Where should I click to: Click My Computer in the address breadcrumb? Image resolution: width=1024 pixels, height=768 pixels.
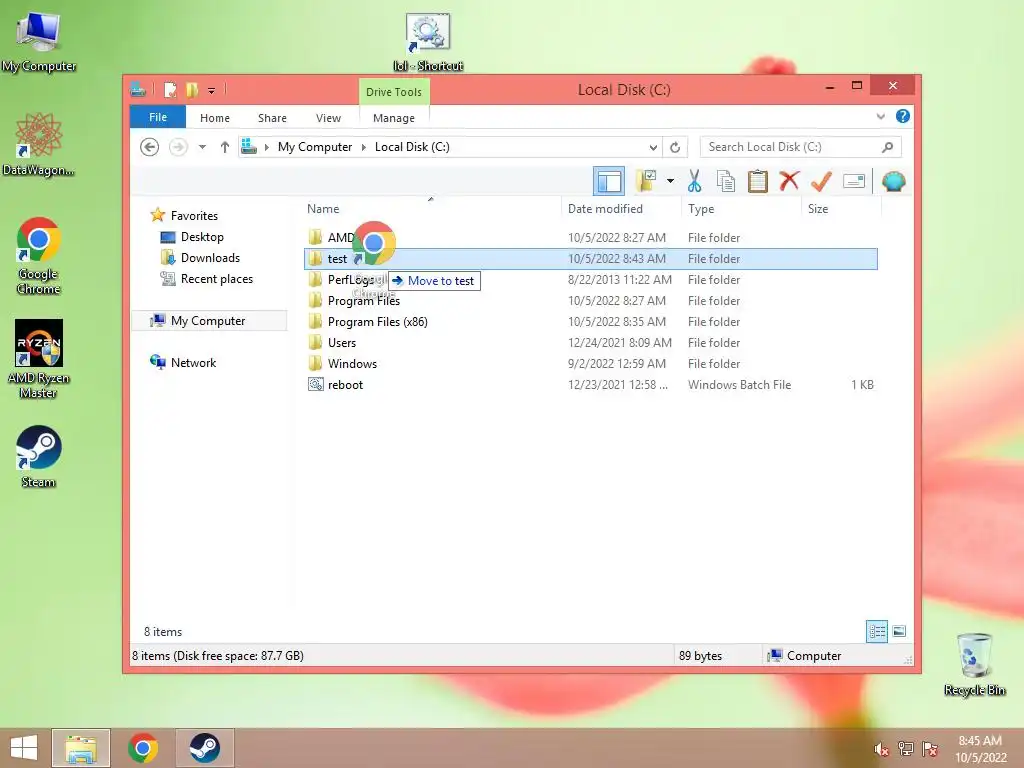pos(315,147)
